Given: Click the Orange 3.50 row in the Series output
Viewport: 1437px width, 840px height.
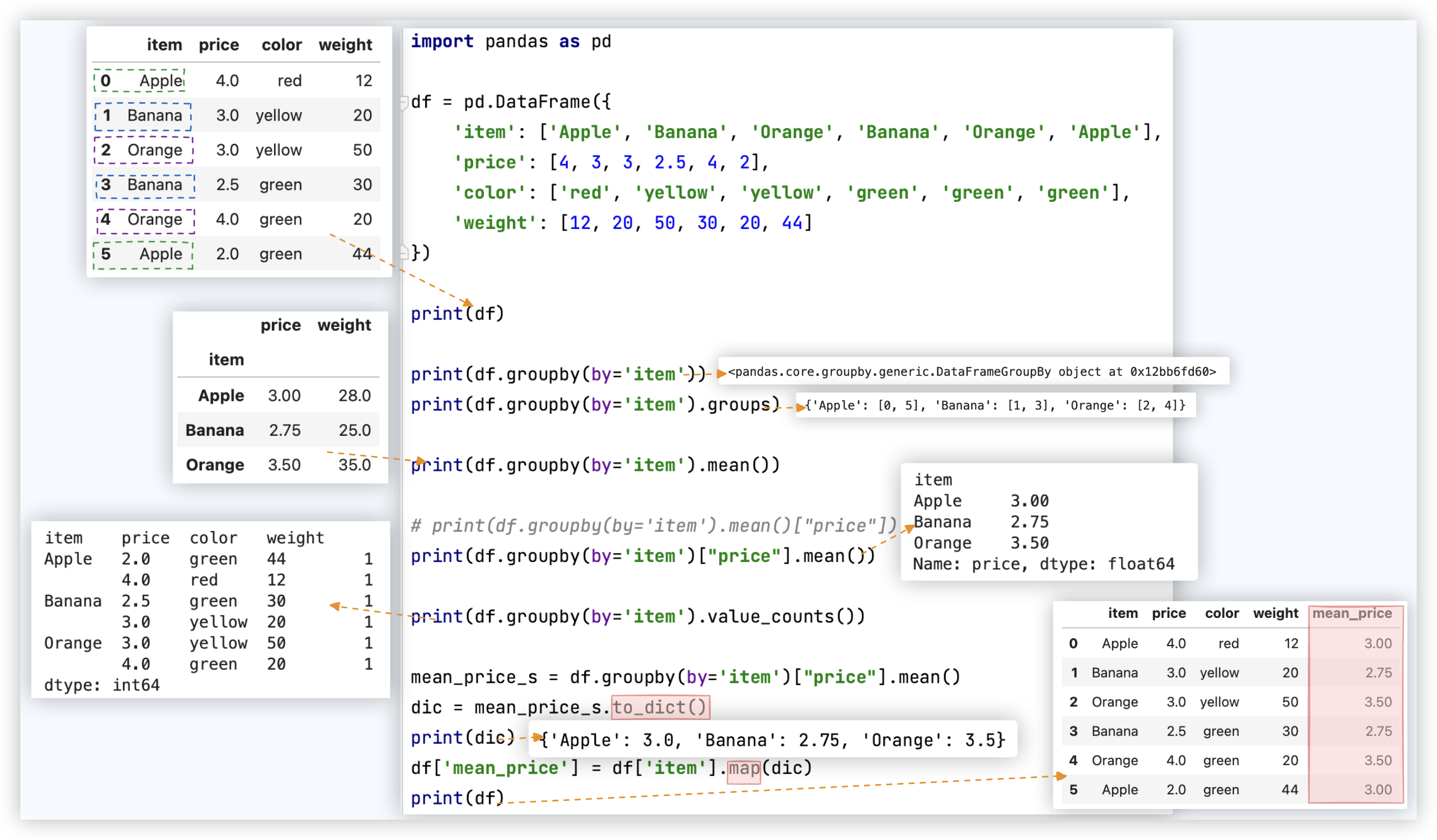Looking at the screenshot, I should pyautogui.click(x=981, y=543).
